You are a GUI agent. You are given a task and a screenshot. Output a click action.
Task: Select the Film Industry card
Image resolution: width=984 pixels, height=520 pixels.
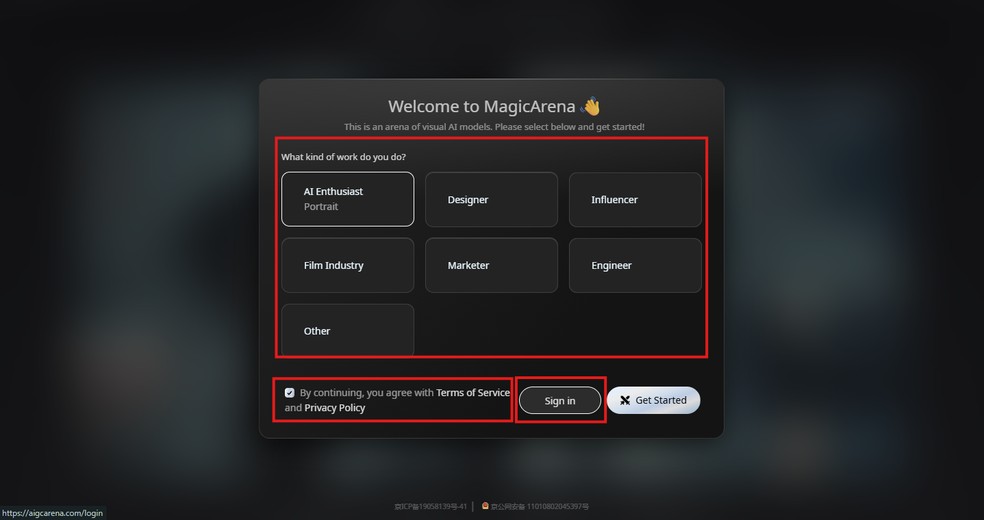click(x=348, y=265)
